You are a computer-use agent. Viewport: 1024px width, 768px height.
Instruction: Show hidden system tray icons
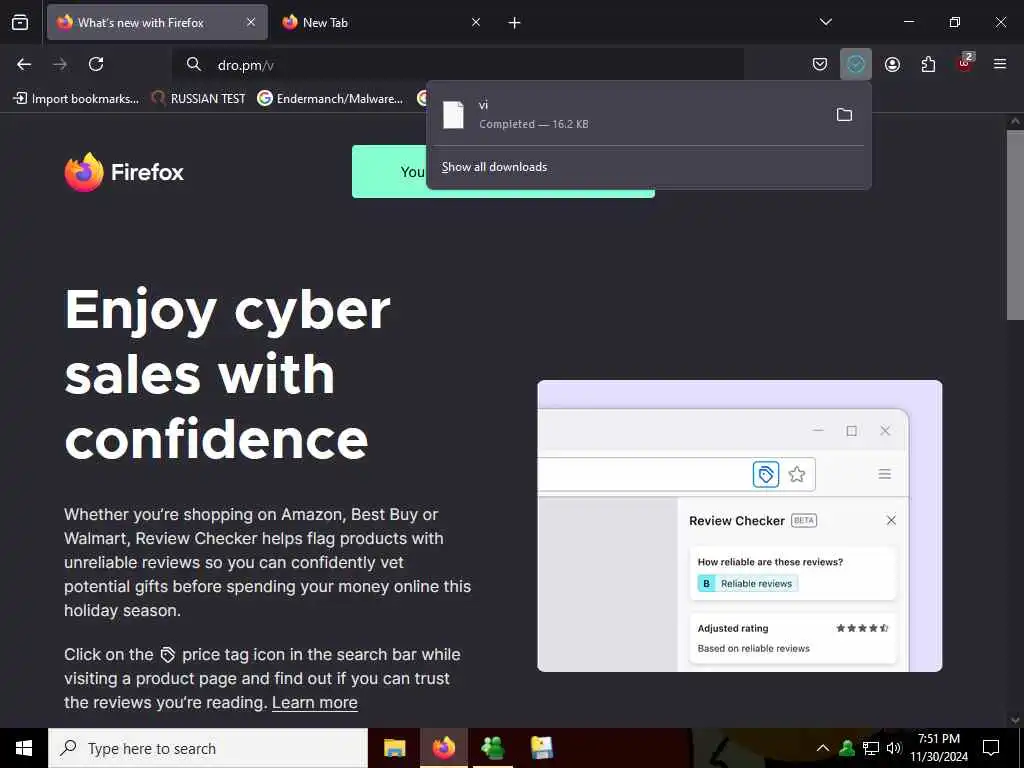point(823,748)
